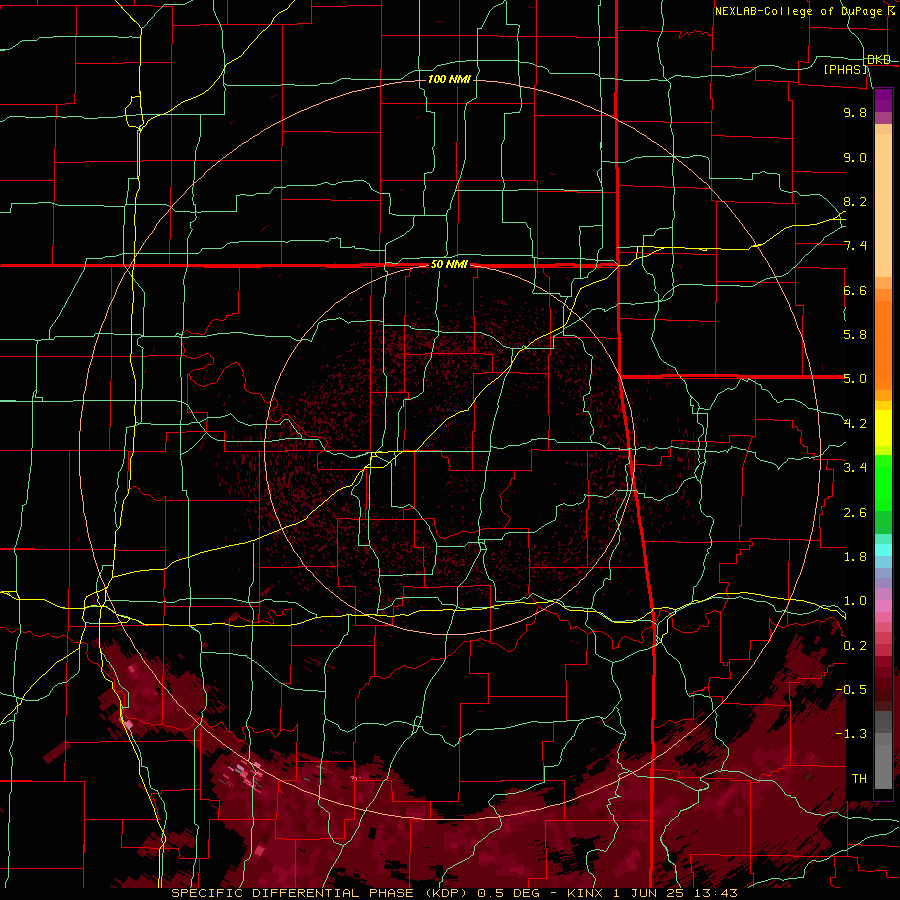
Task: Pick the cyan band of color bar
Action: pos(883,550)
